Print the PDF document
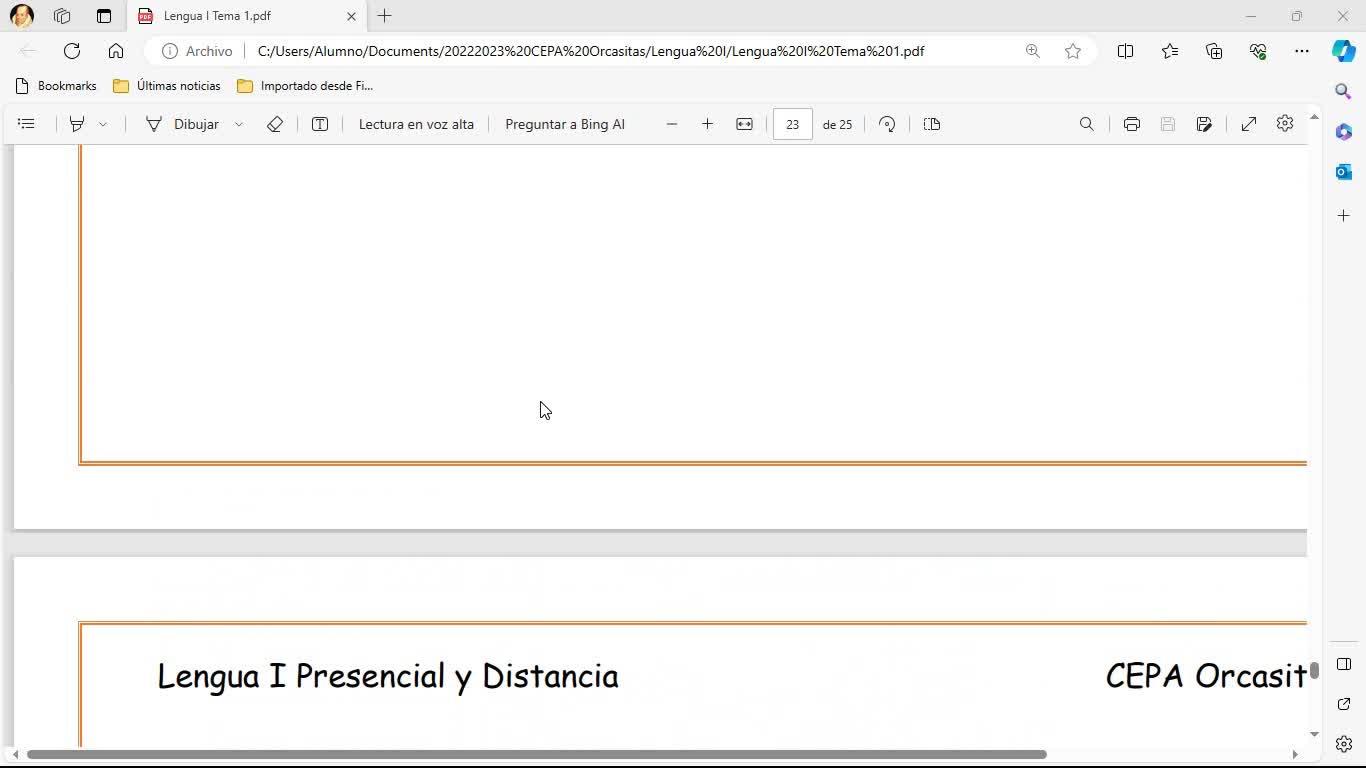Image resolution: width=1366 pixels, height=768 pixels. [x=1132, y=124]
